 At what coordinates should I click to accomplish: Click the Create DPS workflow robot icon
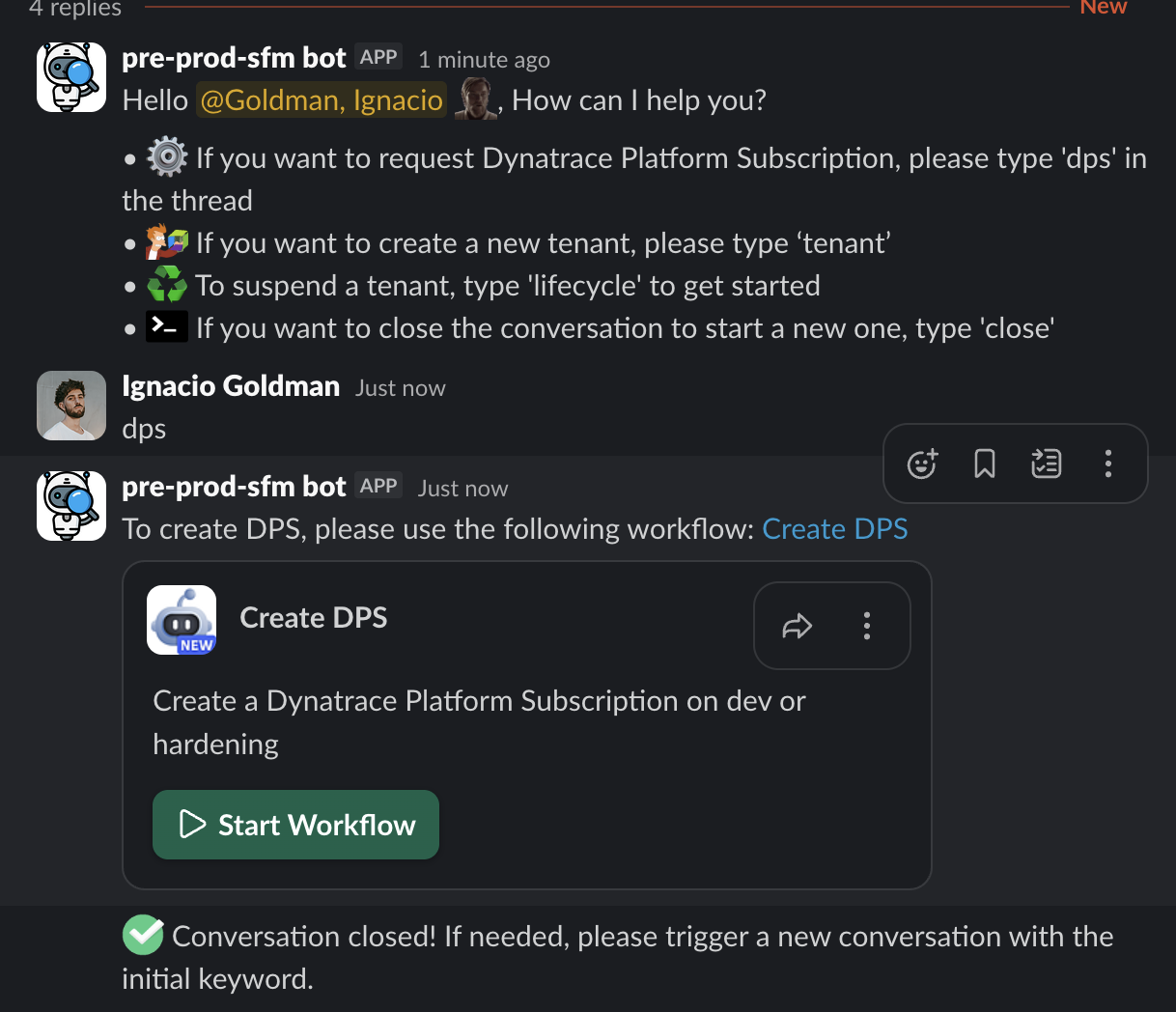pyautogui.click(x=182, y=620)
